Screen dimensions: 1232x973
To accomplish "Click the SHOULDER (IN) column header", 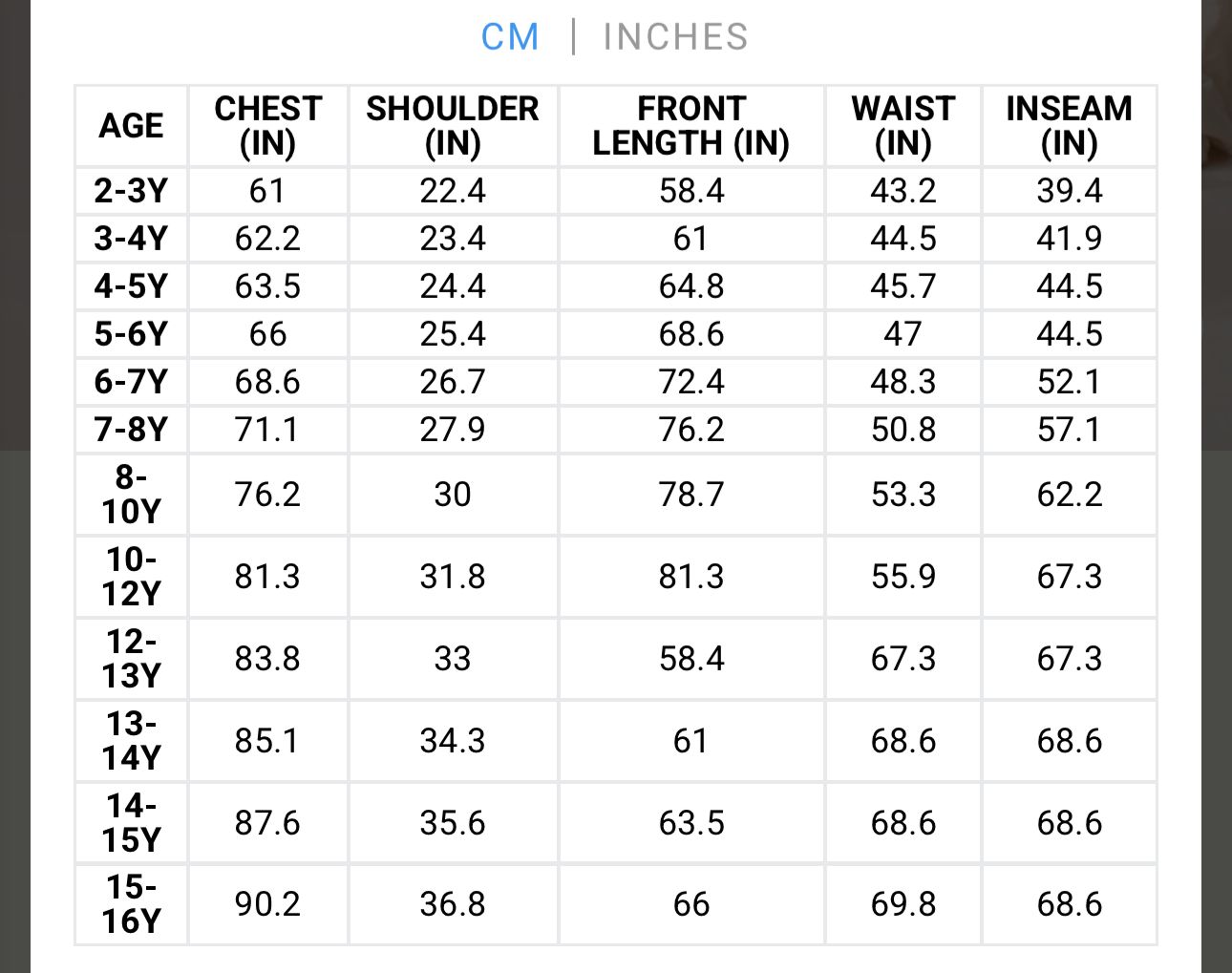I will pos(453,126).
